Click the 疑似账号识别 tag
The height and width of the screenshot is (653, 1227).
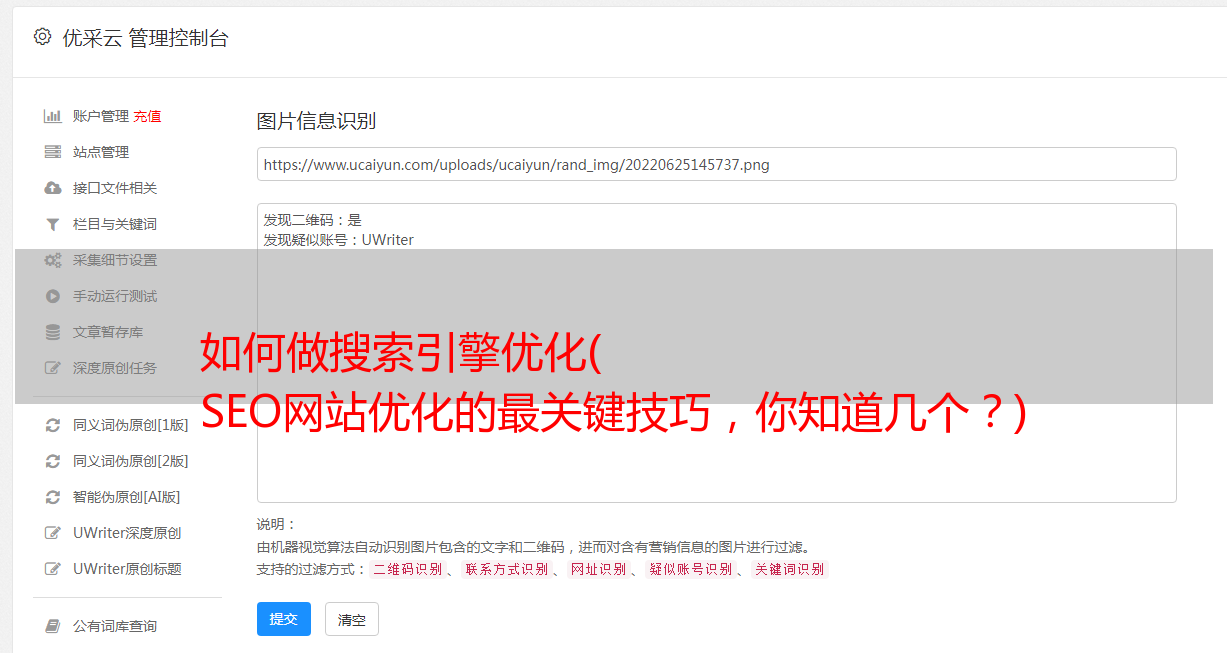point(690,569)
